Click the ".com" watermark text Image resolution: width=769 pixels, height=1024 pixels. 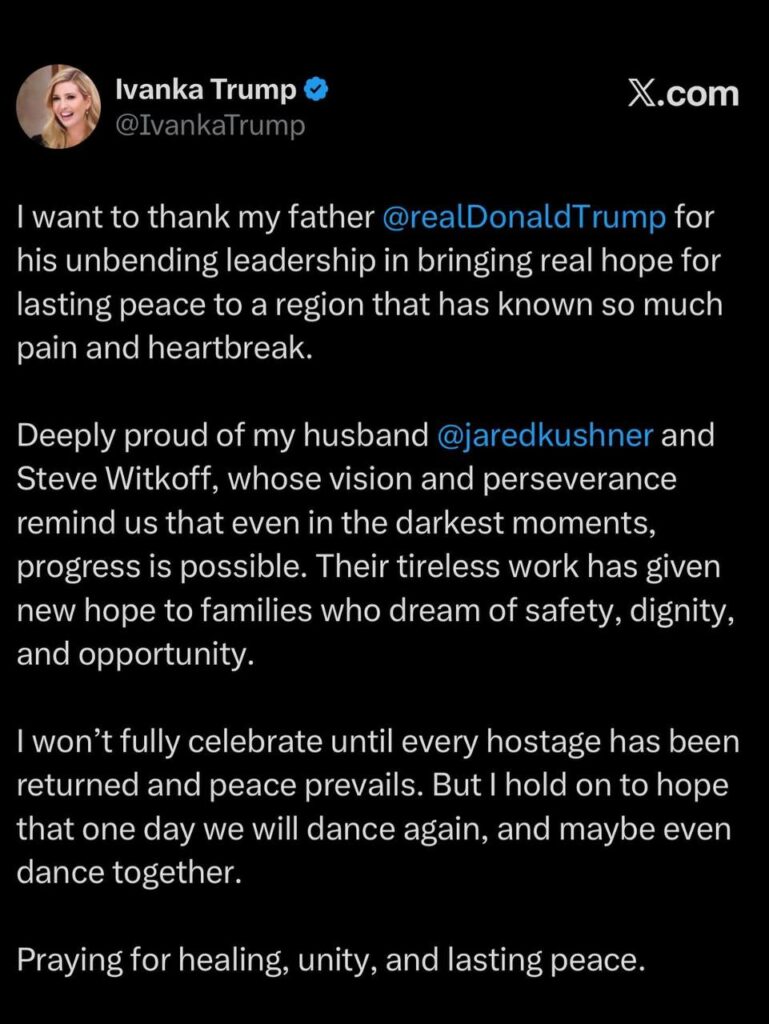pos(704,94)
